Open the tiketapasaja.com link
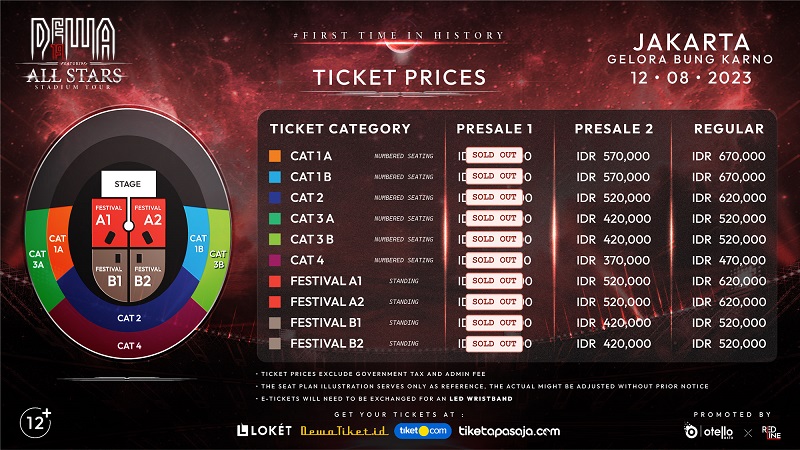800x450 pixels. [511, 431]
